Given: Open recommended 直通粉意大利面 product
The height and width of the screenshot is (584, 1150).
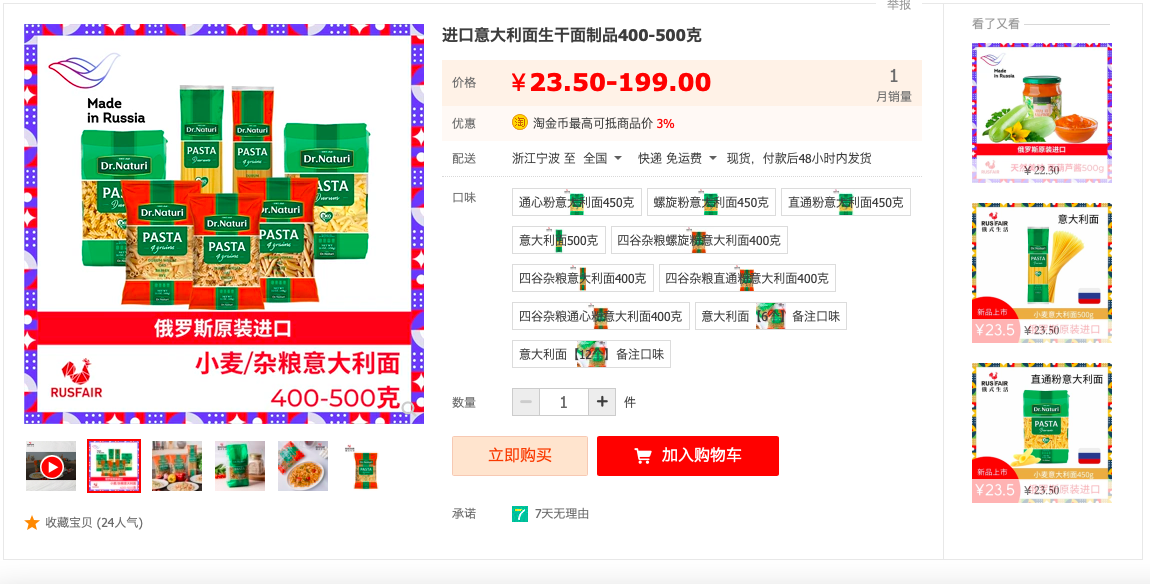Looking at the screenshot, I should tap(1041, 433).
